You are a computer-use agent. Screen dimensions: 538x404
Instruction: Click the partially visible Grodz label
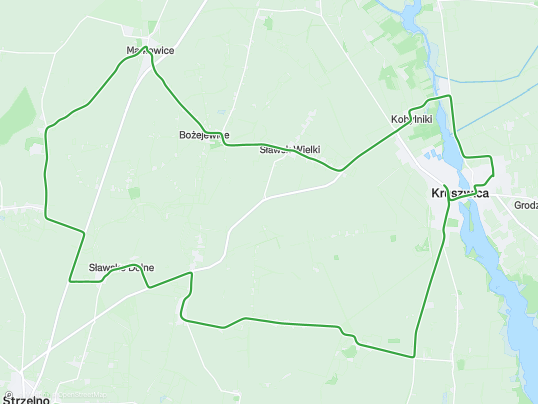click(526, 205)
